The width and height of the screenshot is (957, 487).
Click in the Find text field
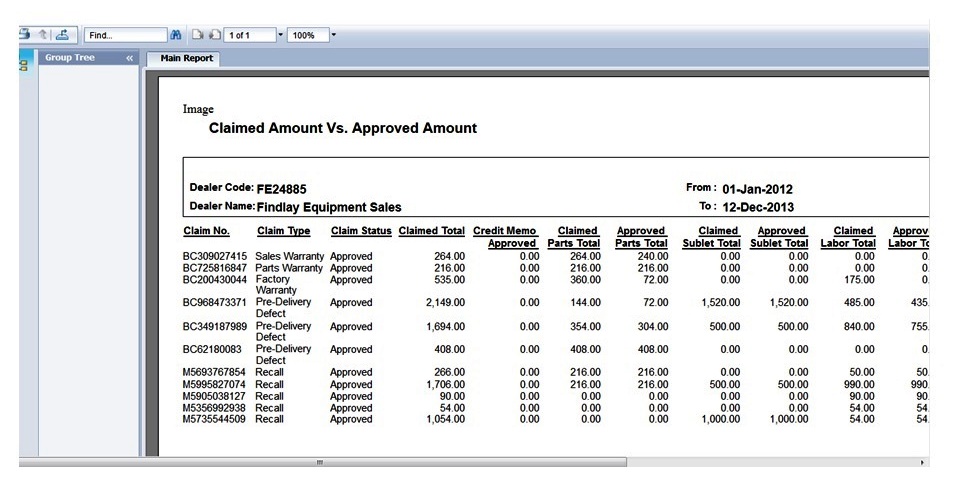click(124, 35)
